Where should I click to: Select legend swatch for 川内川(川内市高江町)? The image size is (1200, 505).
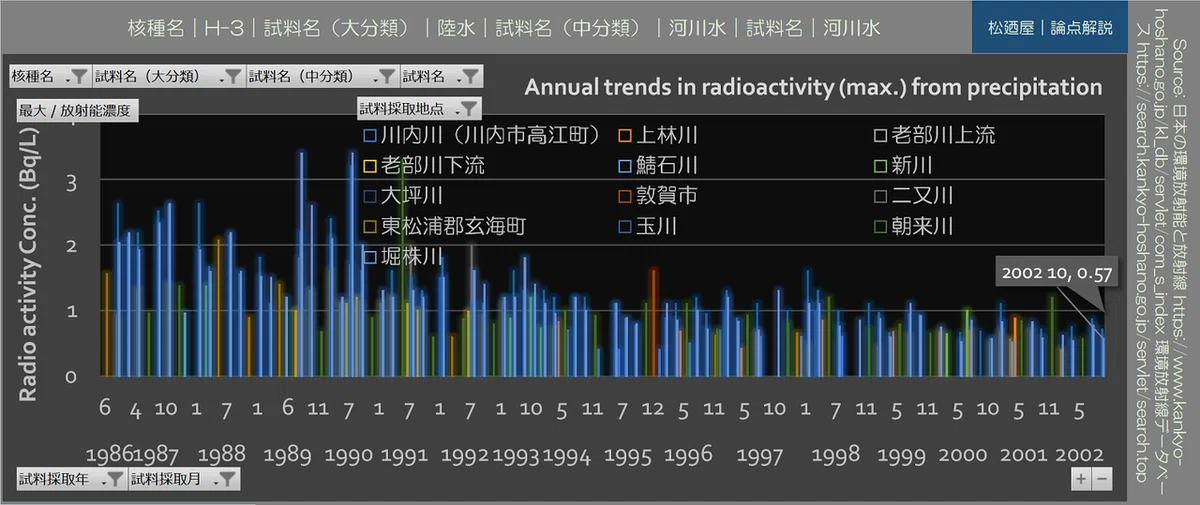coord(370,135)
